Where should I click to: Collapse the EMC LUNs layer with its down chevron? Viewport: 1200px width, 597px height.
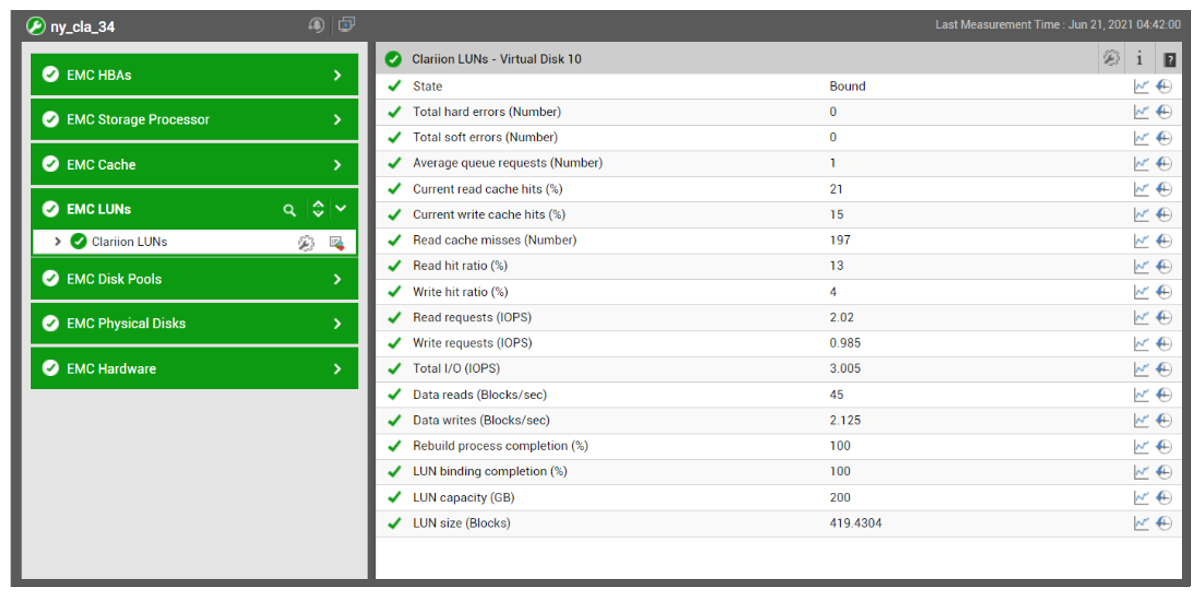click(x=341, y=209)
